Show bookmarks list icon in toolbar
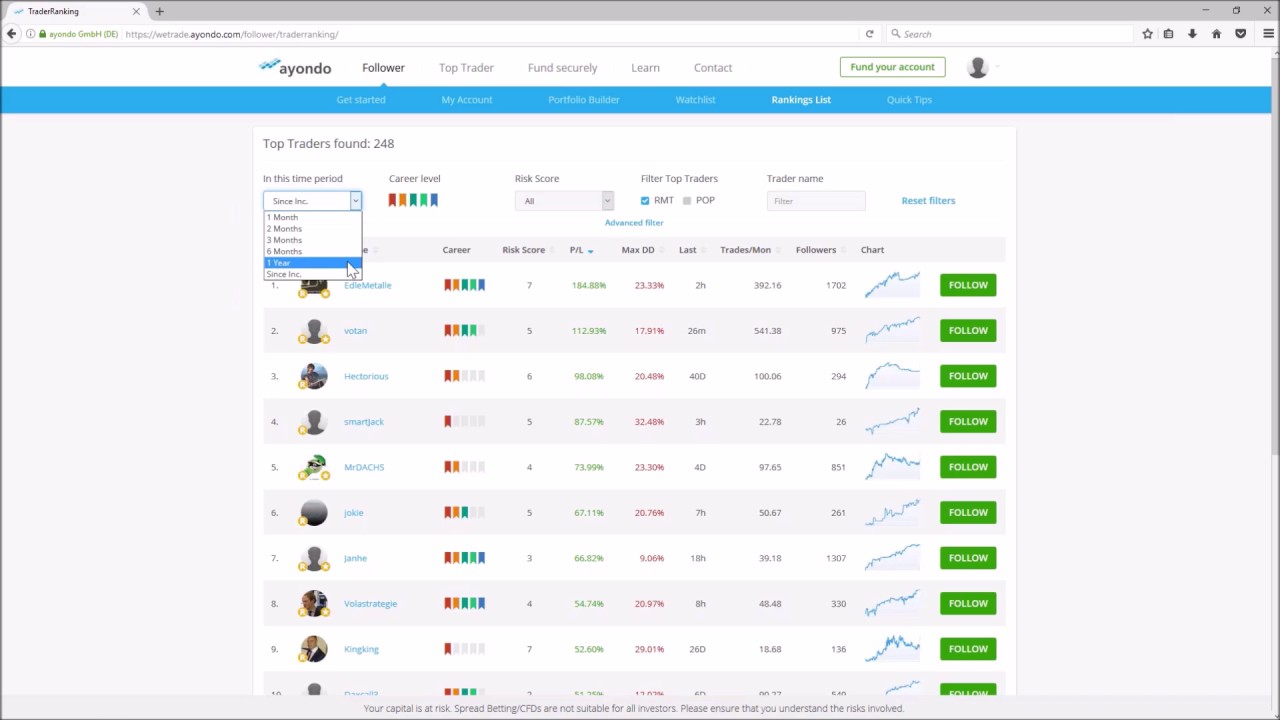1280x720 pixels. pyautogui.click(x=1168, y=34)
